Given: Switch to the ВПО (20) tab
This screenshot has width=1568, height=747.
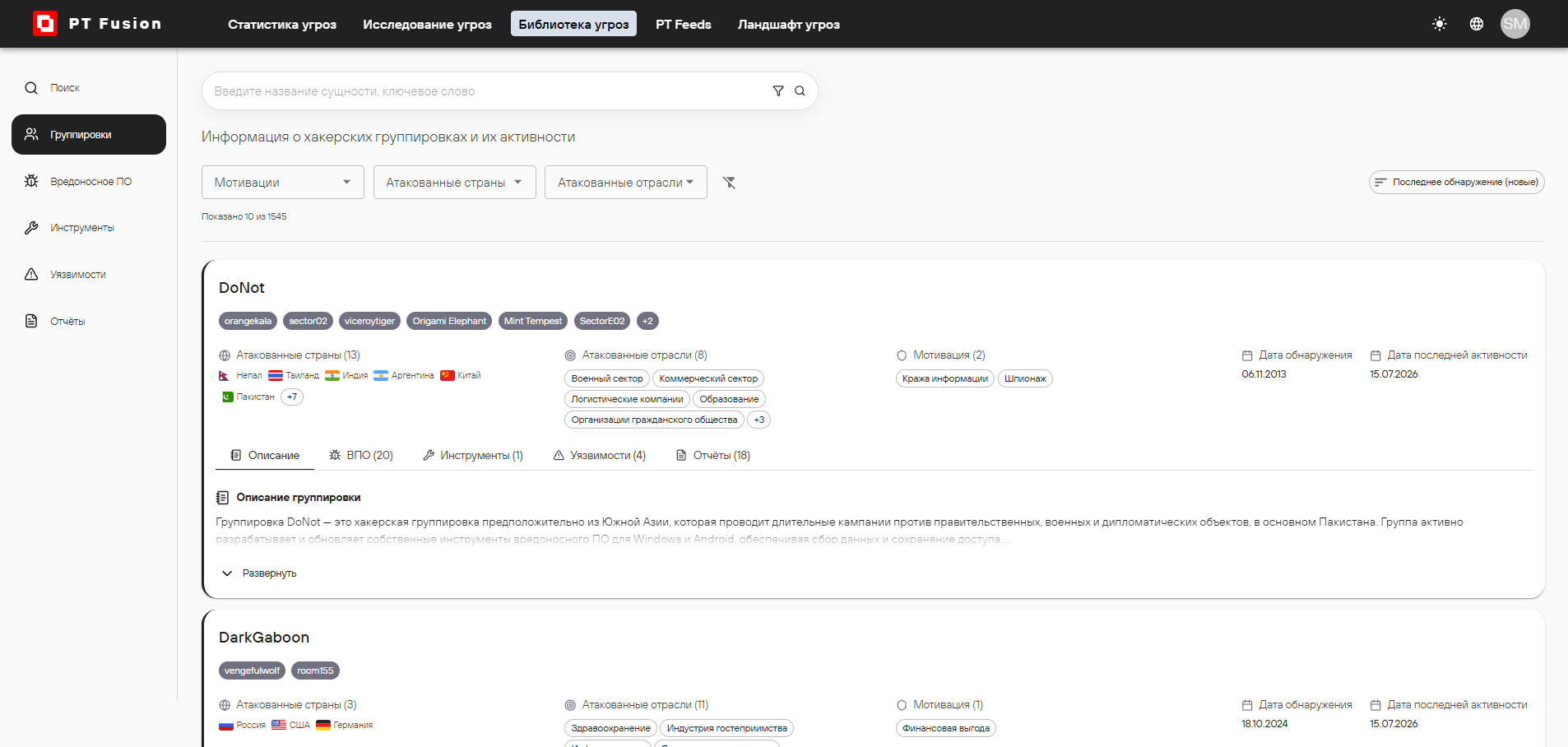Looking at the screenshot, I should [x=361, y=455].
